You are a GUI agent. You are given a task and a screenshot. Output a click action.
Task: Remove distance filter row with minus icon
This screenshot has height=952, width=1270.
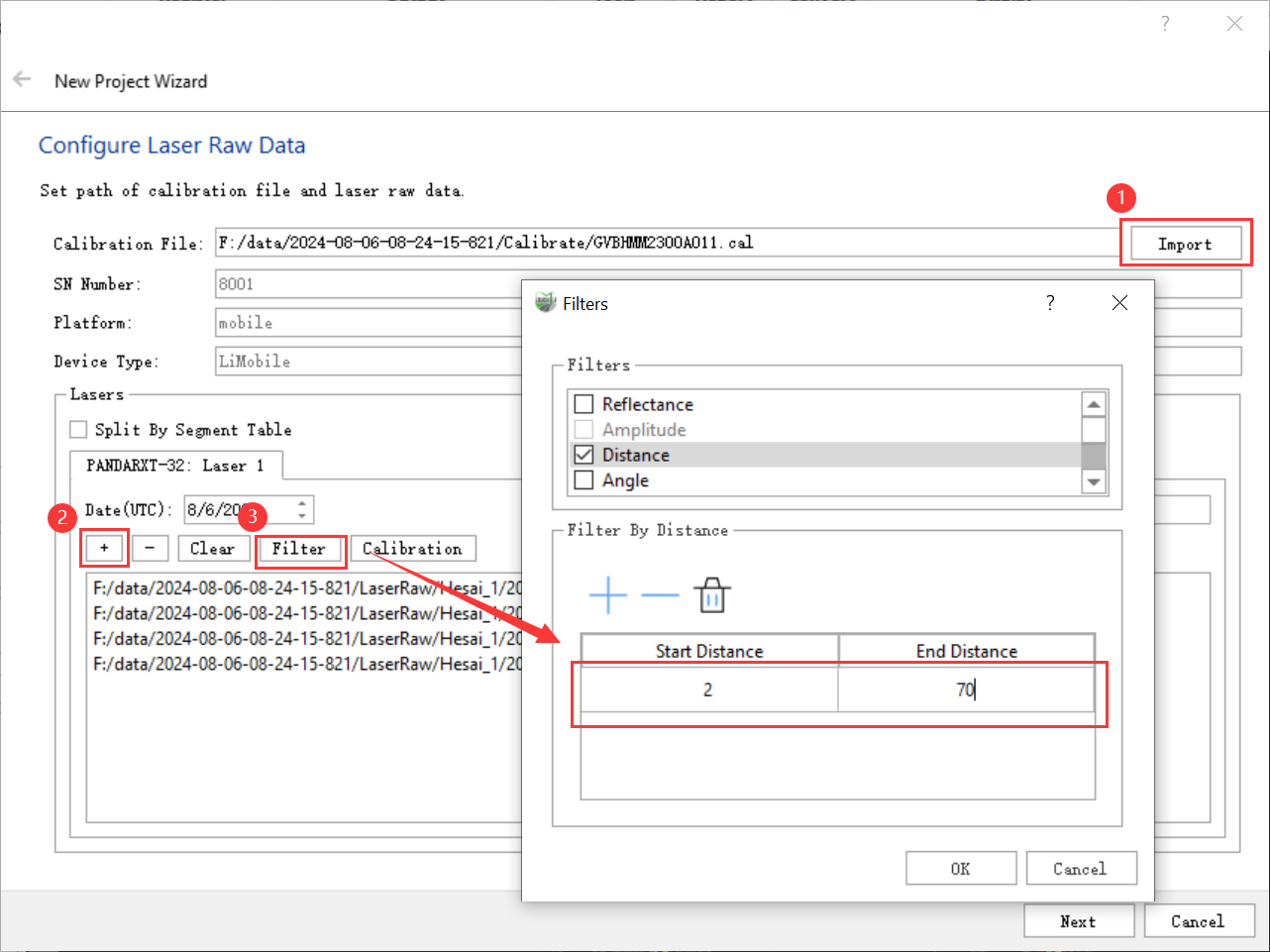[x=660, y=594]
